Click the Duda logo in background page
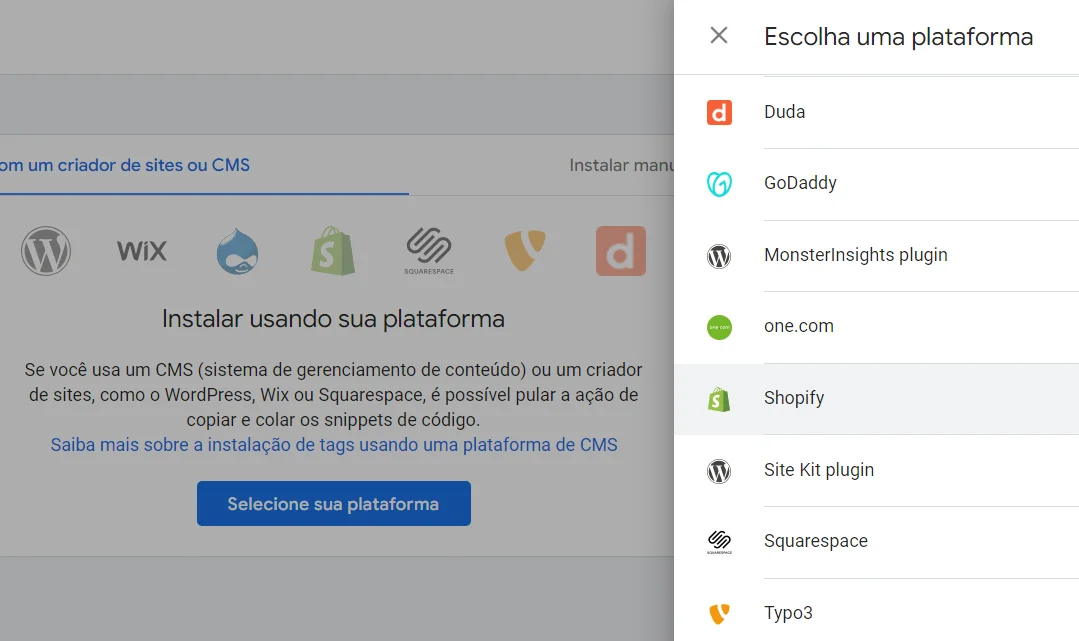1079x641 pixels. [621, 251]
